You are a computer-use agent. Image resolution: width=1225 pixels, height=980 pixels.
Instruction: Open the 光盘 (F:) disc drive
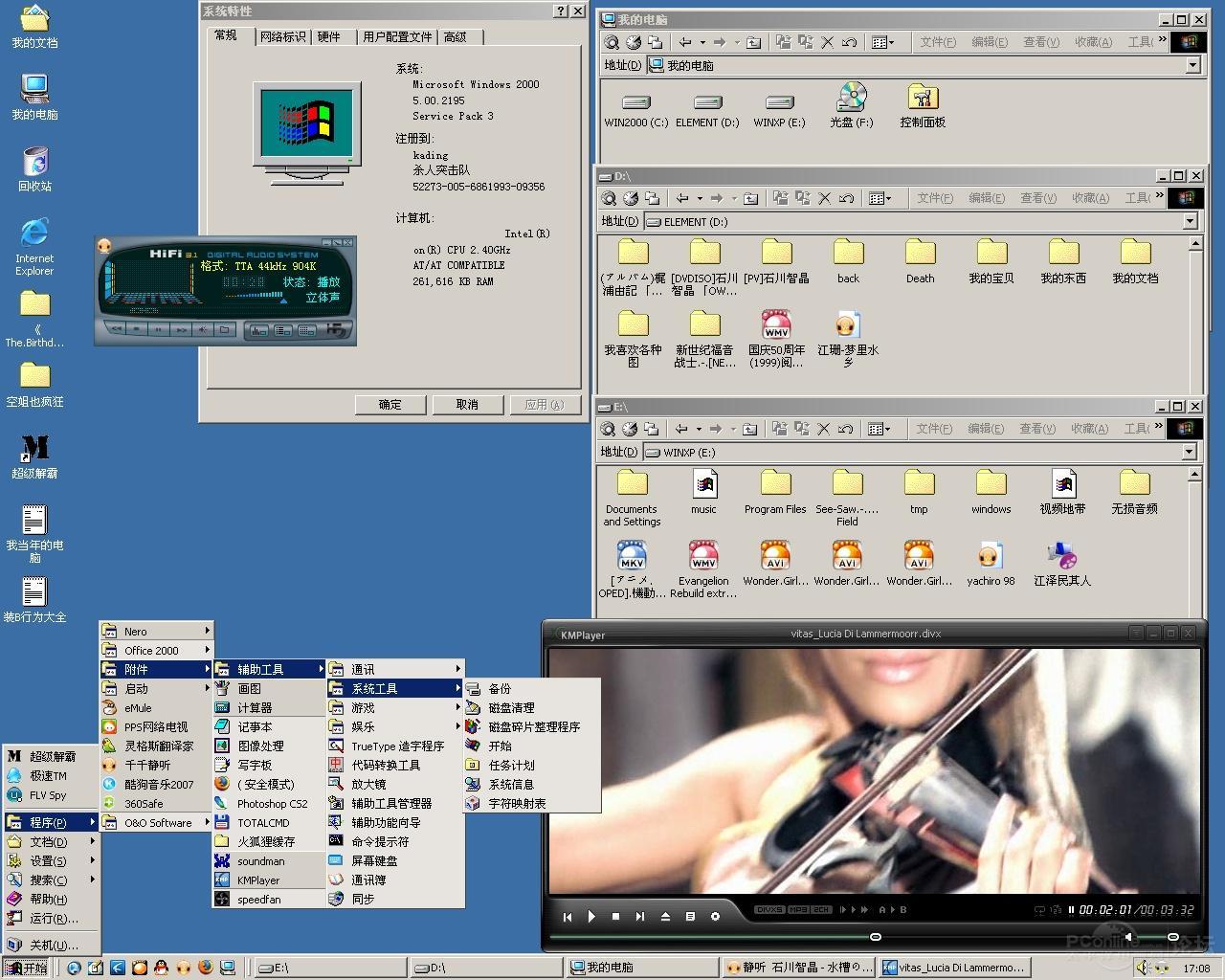click(x=851, y=105)
